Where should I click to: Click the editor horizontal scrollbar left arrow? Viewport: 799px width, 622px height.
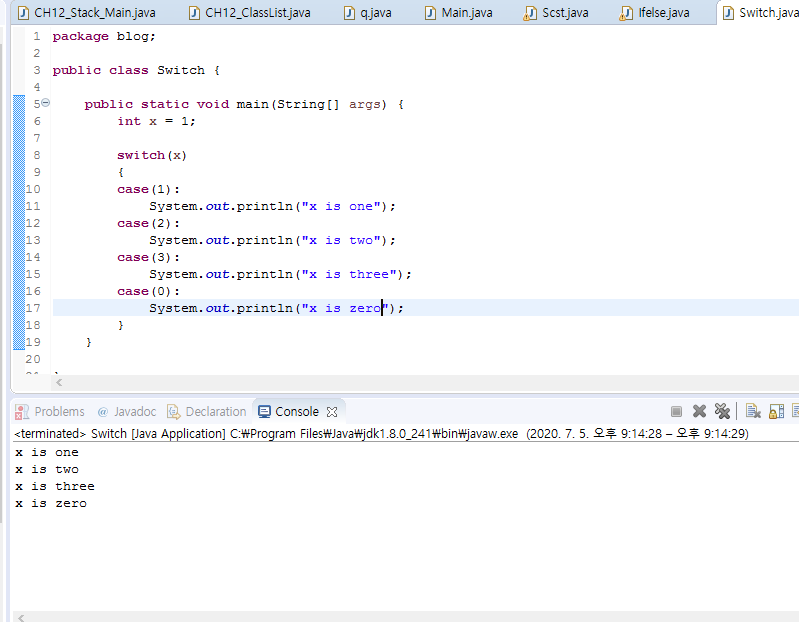[x=59, y=382]
